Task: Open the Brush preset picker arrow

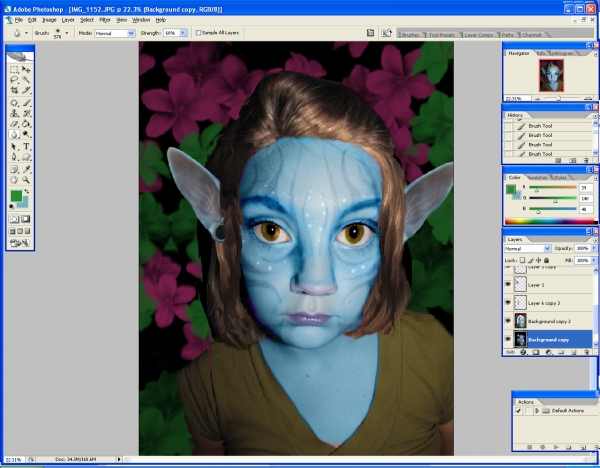Action: click(67, 33)
